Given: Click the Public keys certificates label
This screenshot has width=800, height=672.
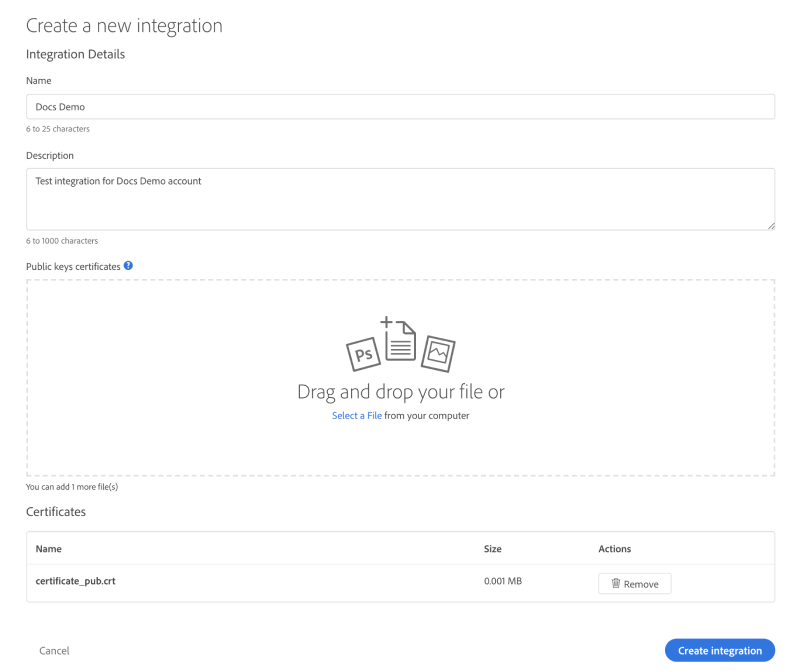Looking at the screenshot, I should click(73, 267).
